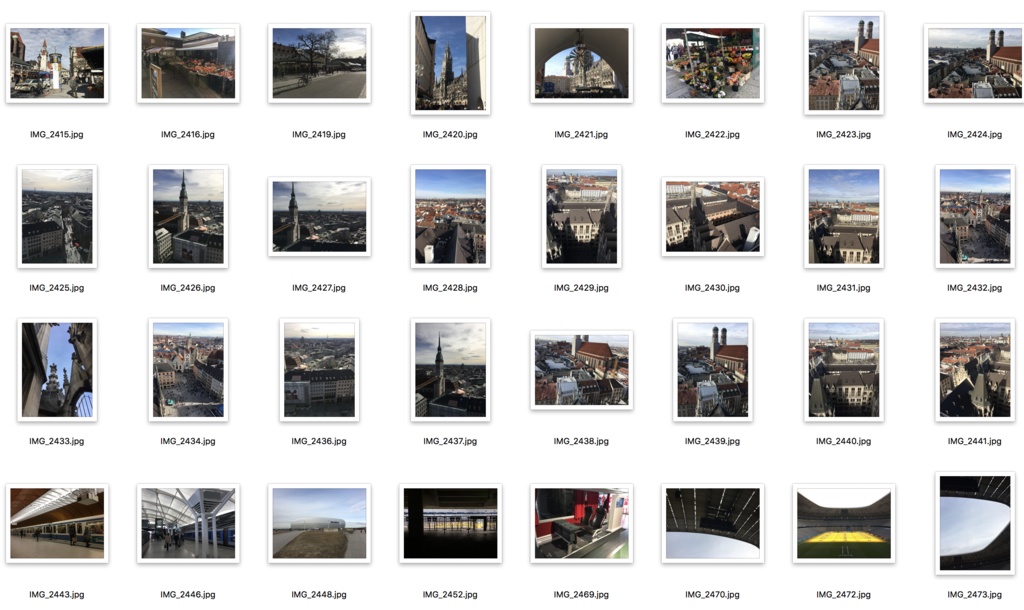Select the IMG_2436.jpg thumbnail

click(x=319, y=370)
